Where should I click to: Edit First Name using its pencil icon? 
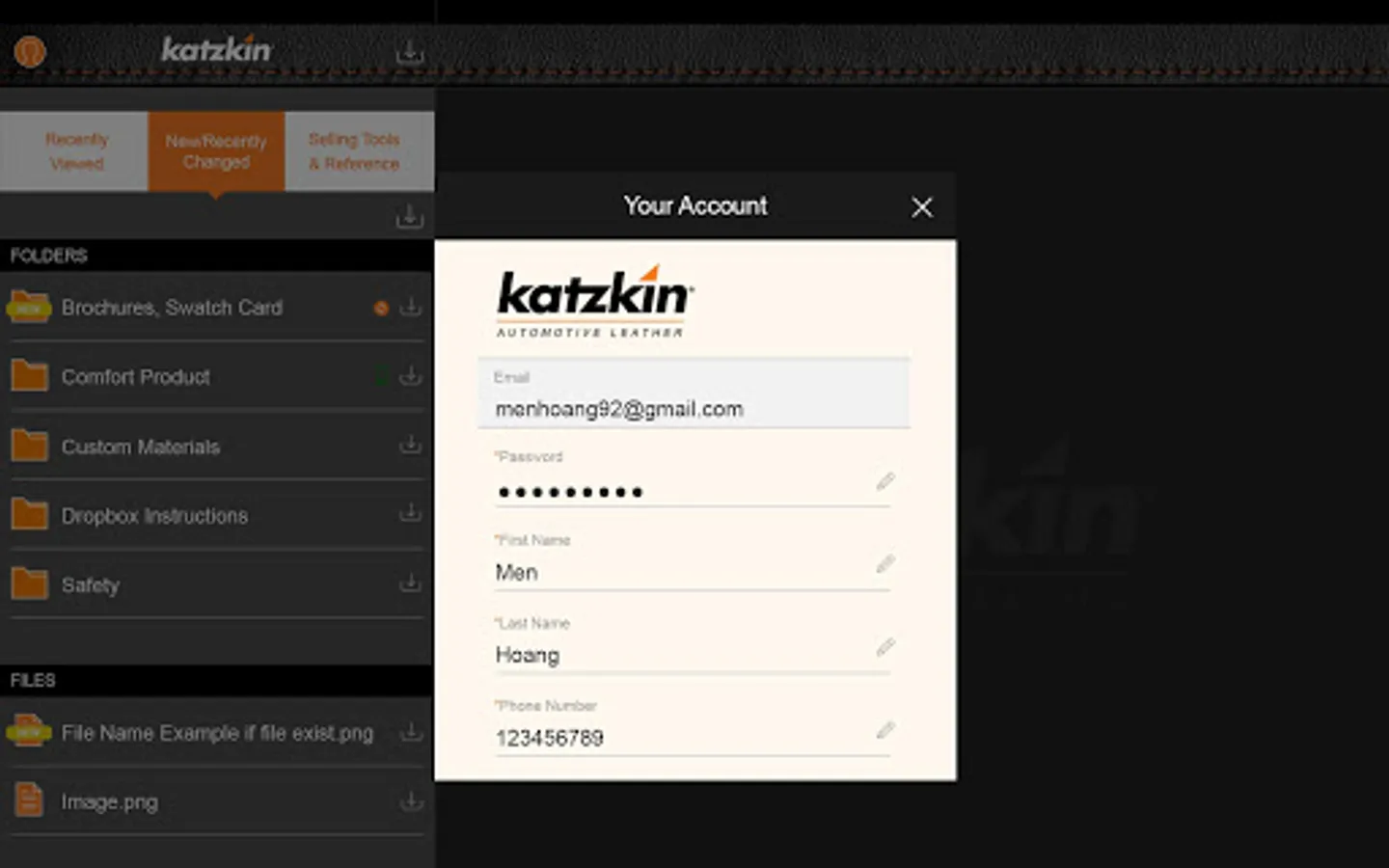[x=885, y=564]
